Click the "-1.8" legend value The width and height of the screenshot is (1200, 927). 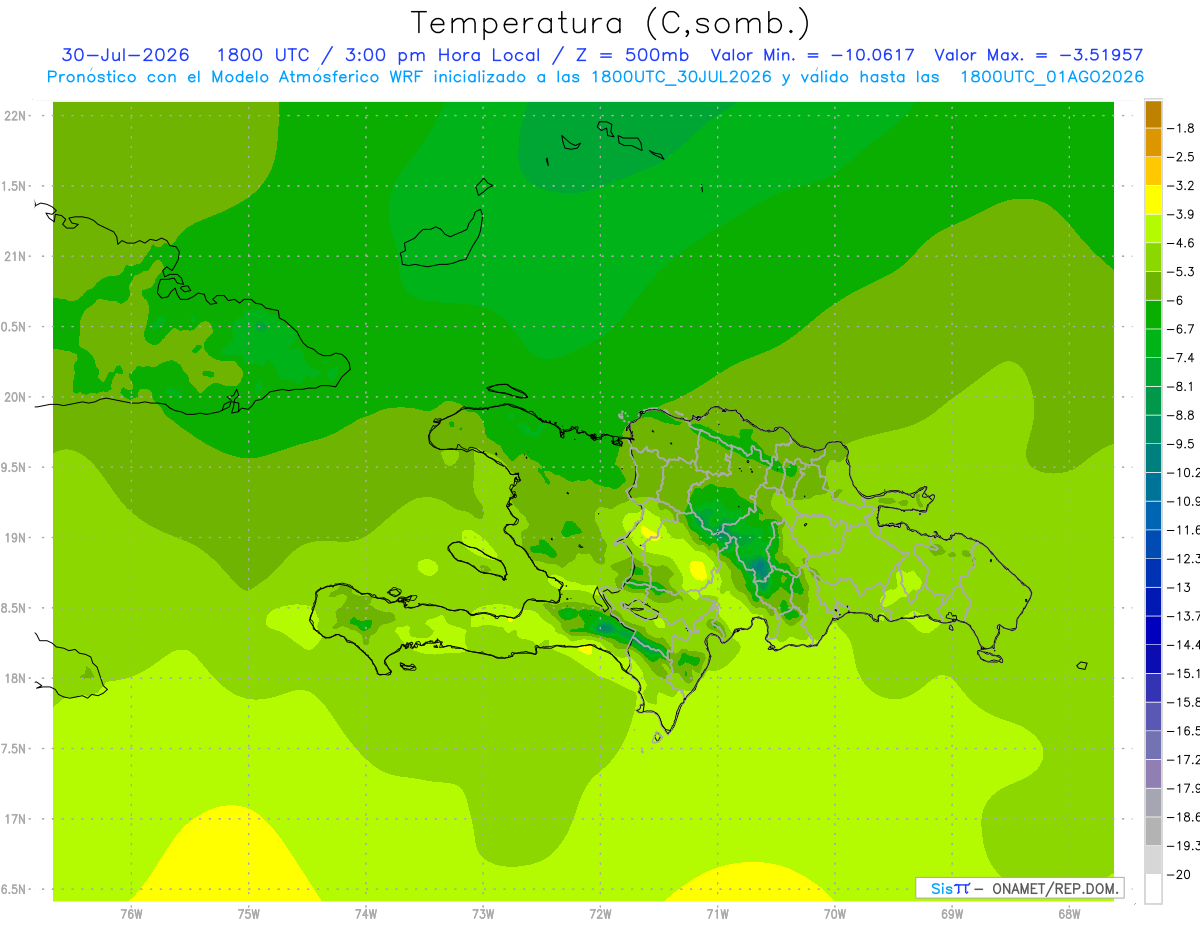(x=1182, y=128)
